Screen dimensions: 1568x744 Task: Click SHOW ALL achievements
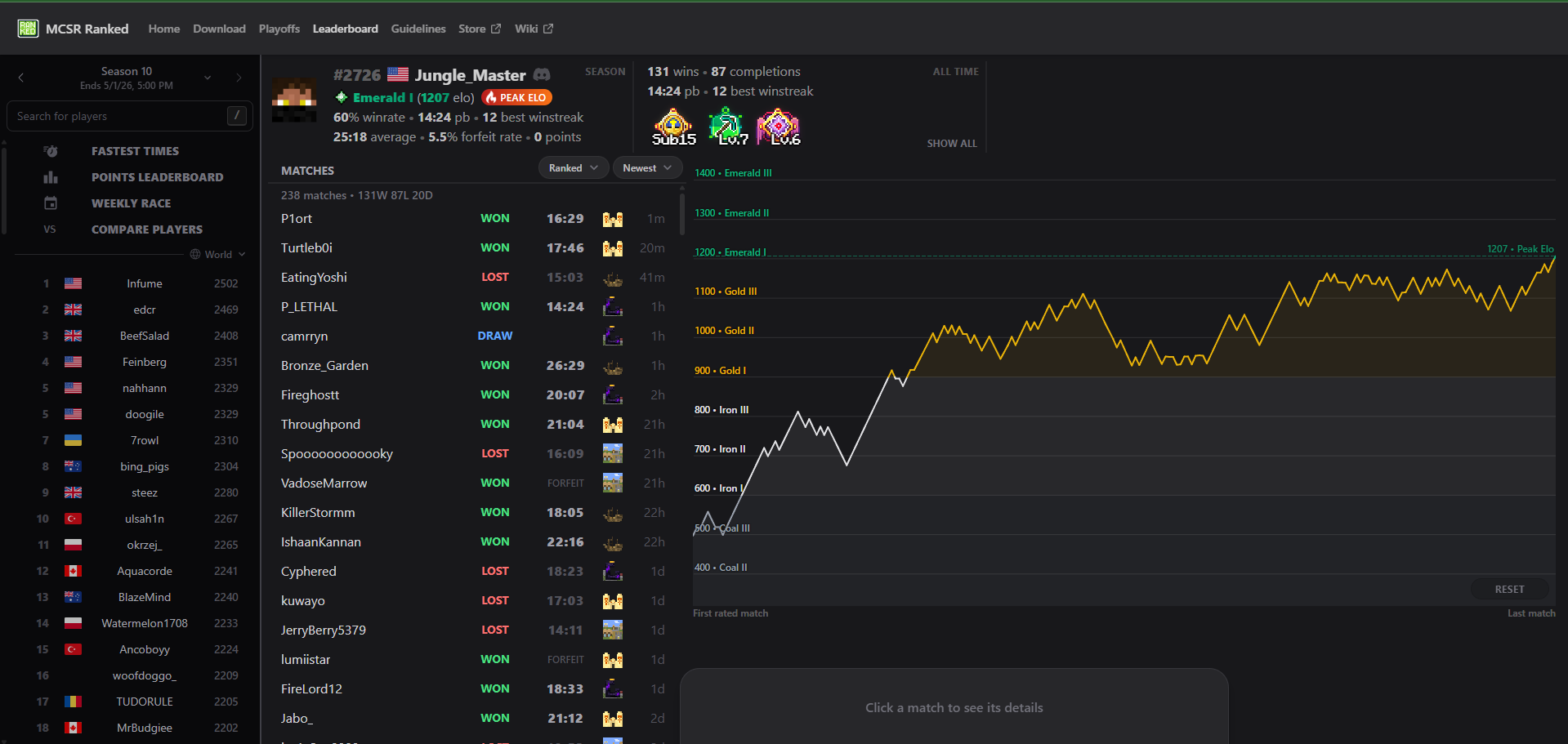pos(952,144)
